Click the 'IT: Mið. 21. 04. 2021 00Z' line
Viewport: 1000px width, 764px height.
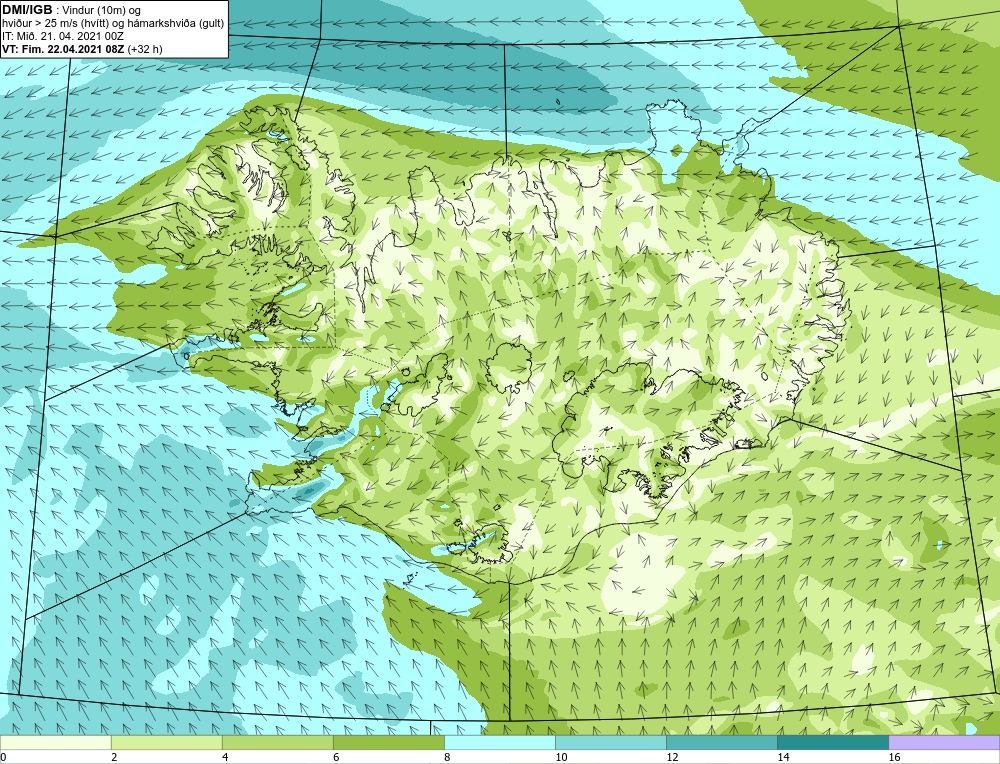pos(63,36)
